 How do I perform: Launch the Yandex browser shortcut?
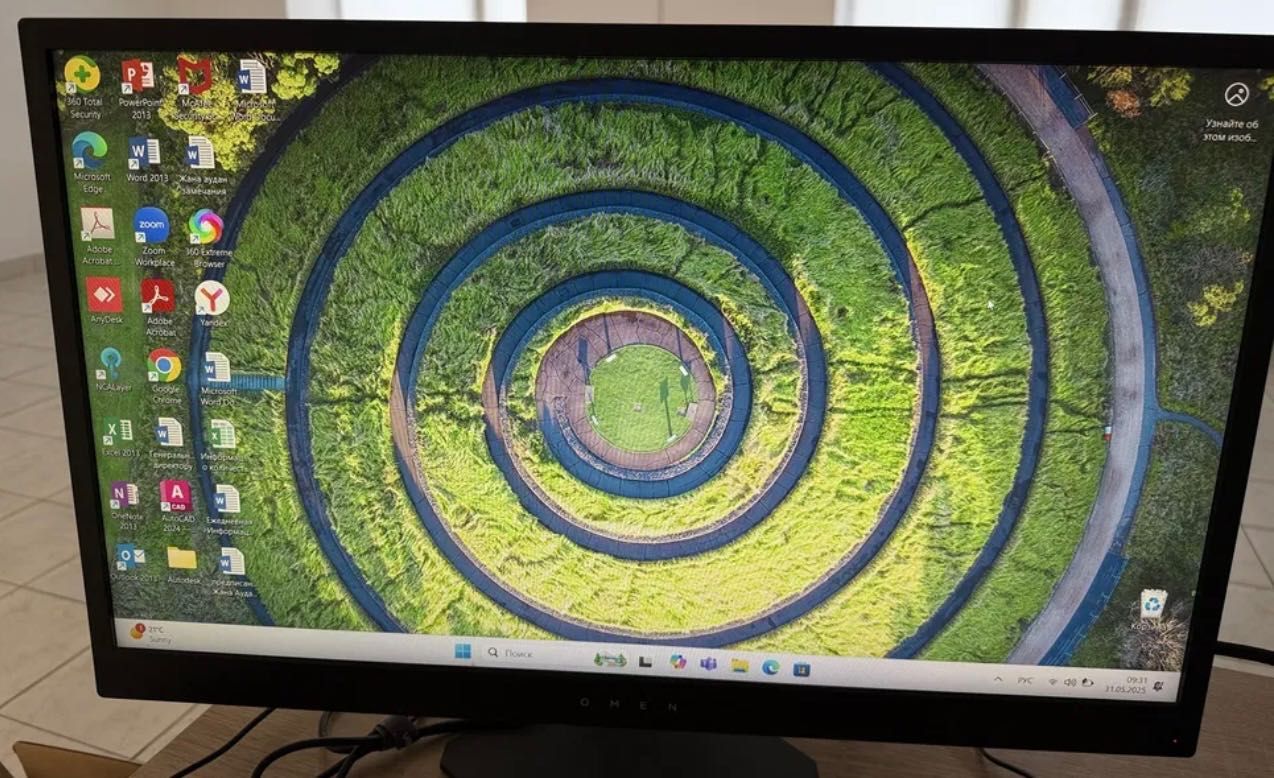click(x=212, y=303)
